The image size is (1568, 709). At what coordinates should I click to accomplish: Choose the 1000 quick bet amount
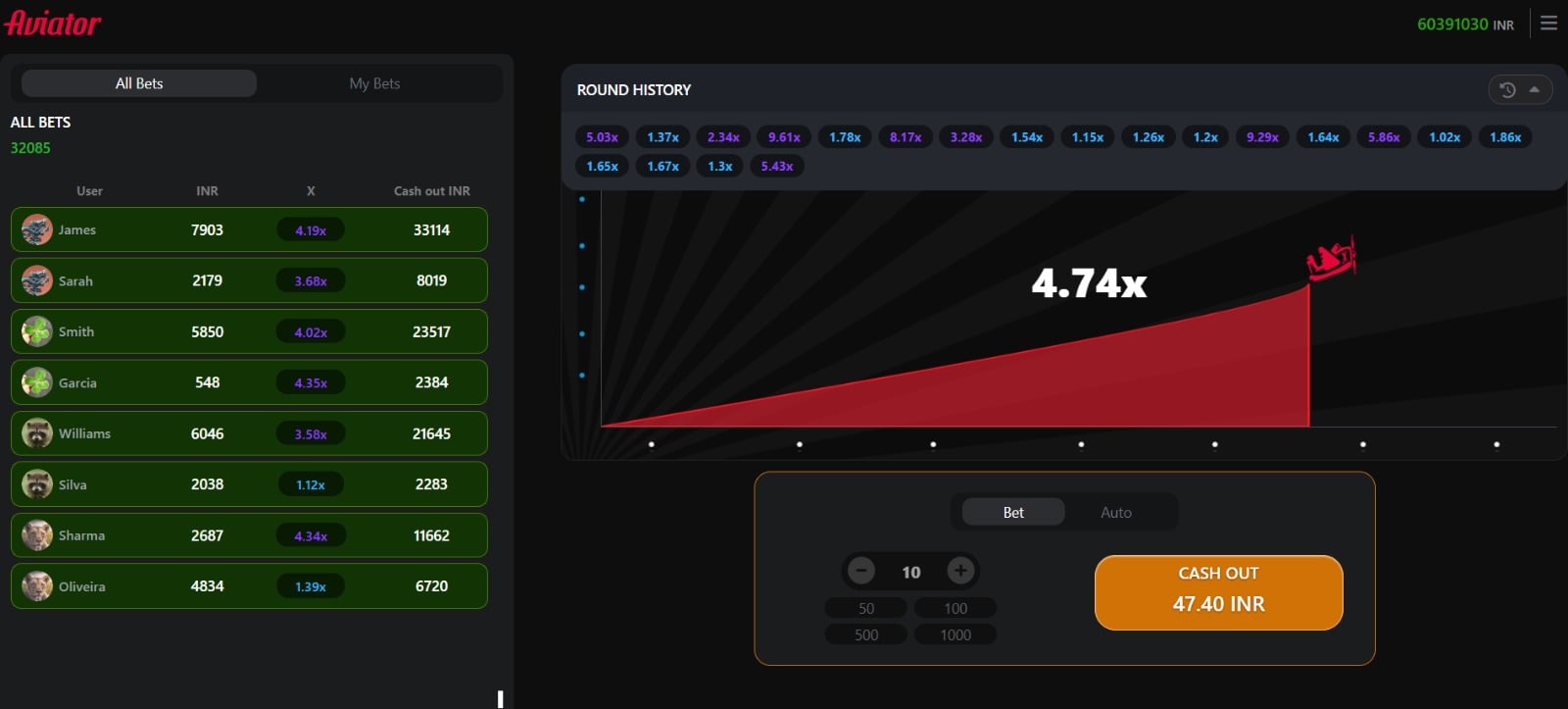955,634
